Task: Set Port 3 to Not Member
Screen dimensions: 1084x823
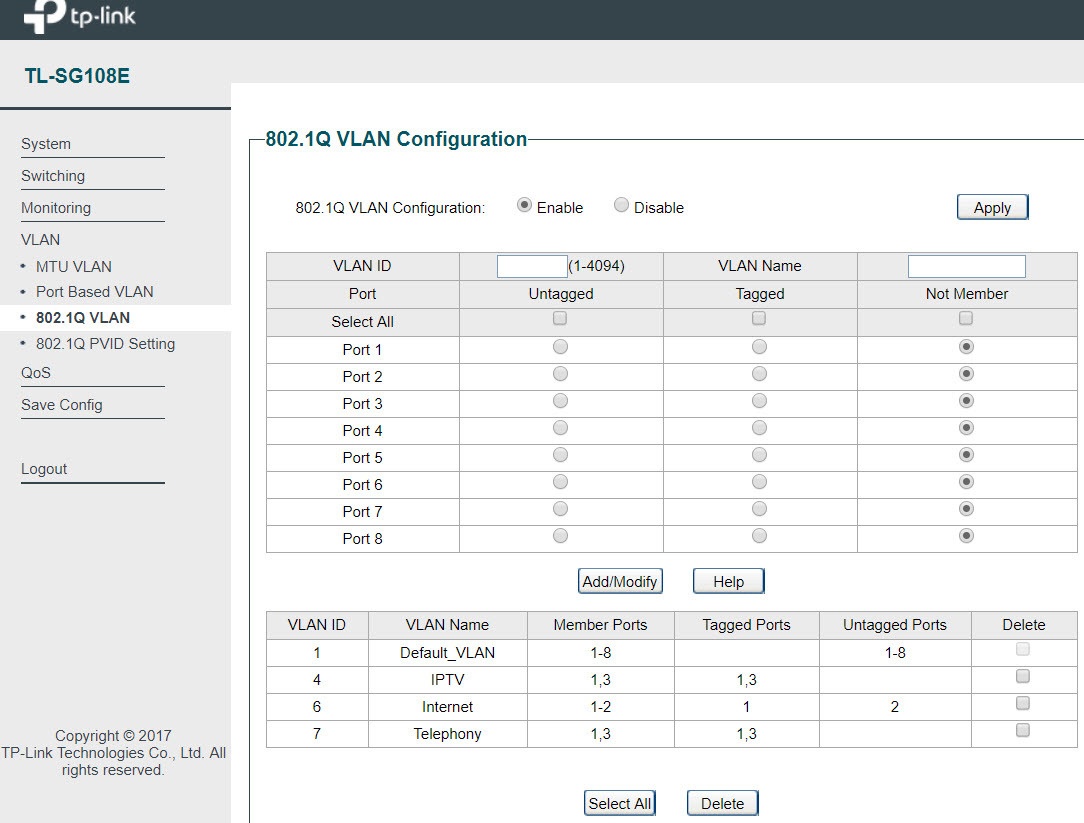Action: pyautogui.click(x=966, y=400)
